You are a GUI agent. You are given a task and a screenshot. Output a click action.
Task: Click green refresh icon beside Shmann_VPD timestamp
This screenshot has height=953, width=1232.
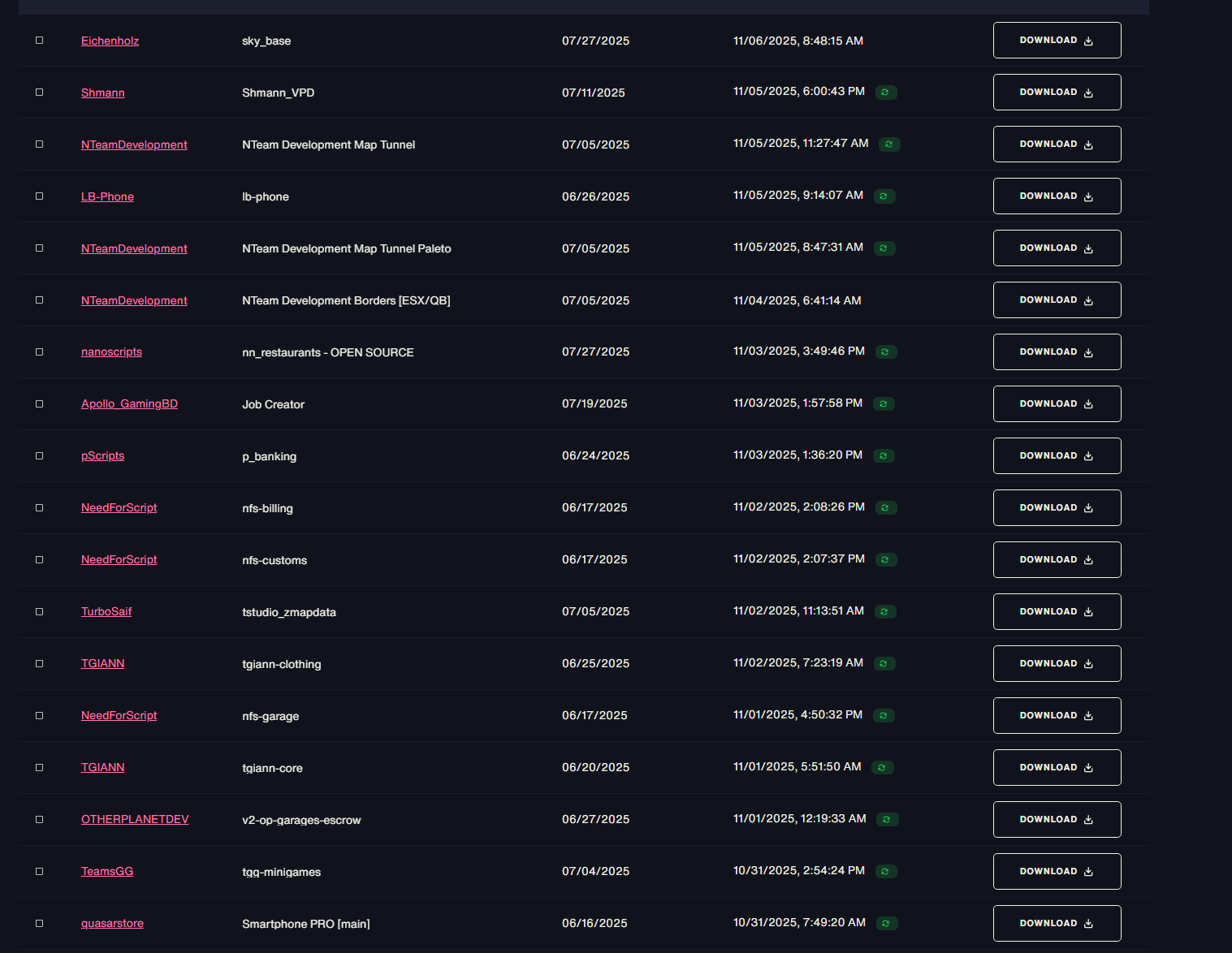885,93
